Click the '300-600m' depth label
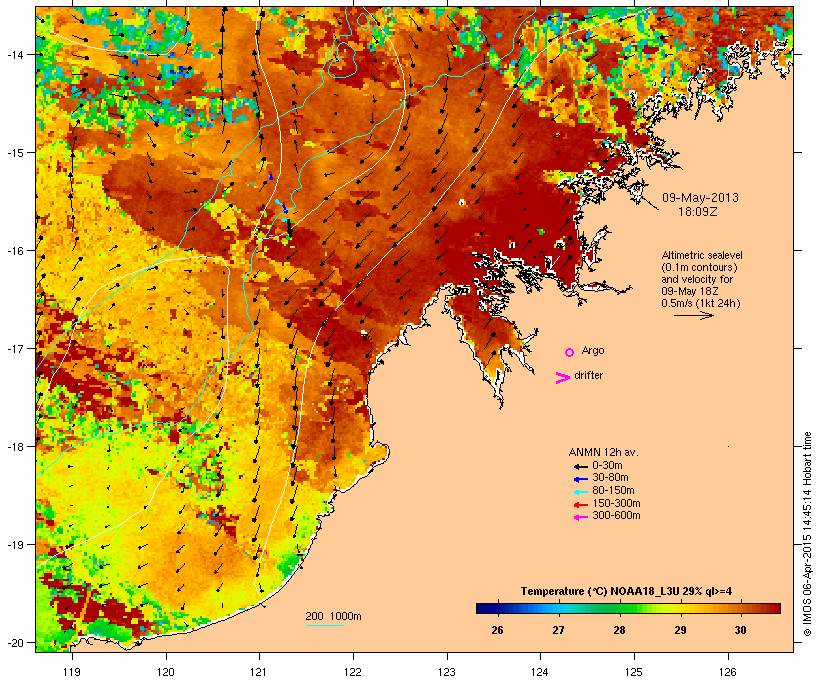 pos(616,516)
